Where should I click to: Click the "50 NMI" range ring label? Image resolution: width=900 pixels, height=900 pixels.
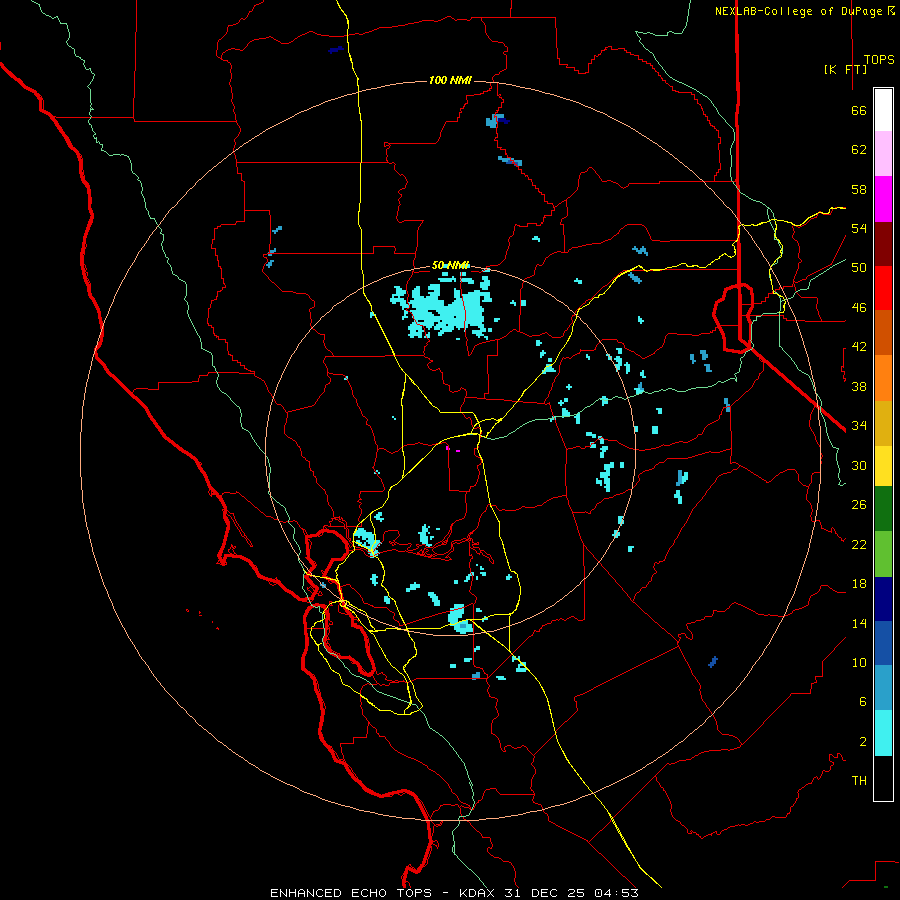pos(450,265)
